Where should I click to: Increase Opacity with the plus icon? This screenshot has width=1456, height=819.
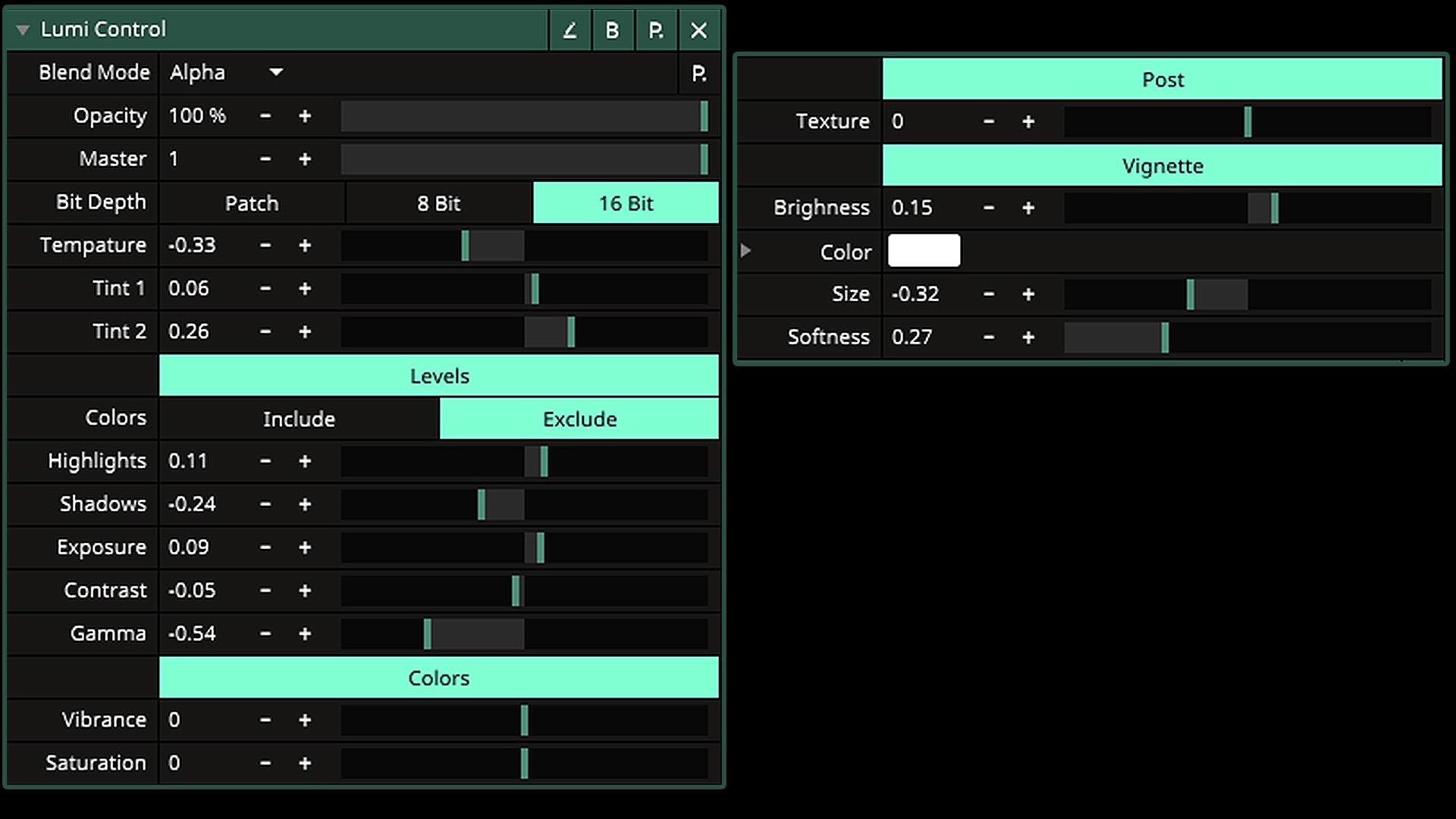coord(305,116)
